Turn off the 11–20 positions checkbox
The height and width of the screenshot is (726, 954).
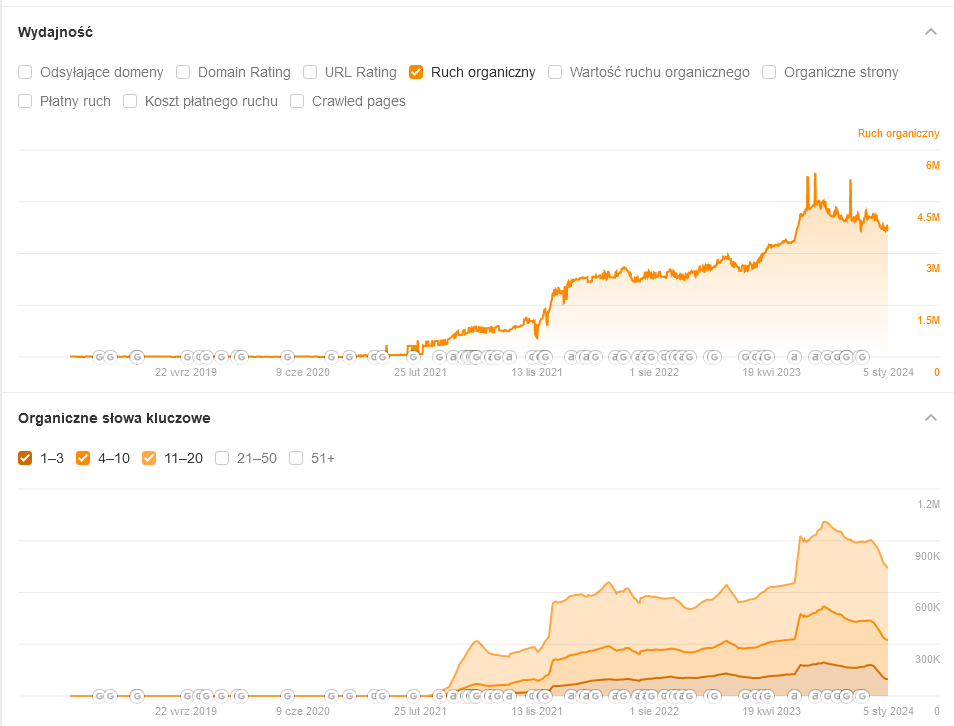149,458
